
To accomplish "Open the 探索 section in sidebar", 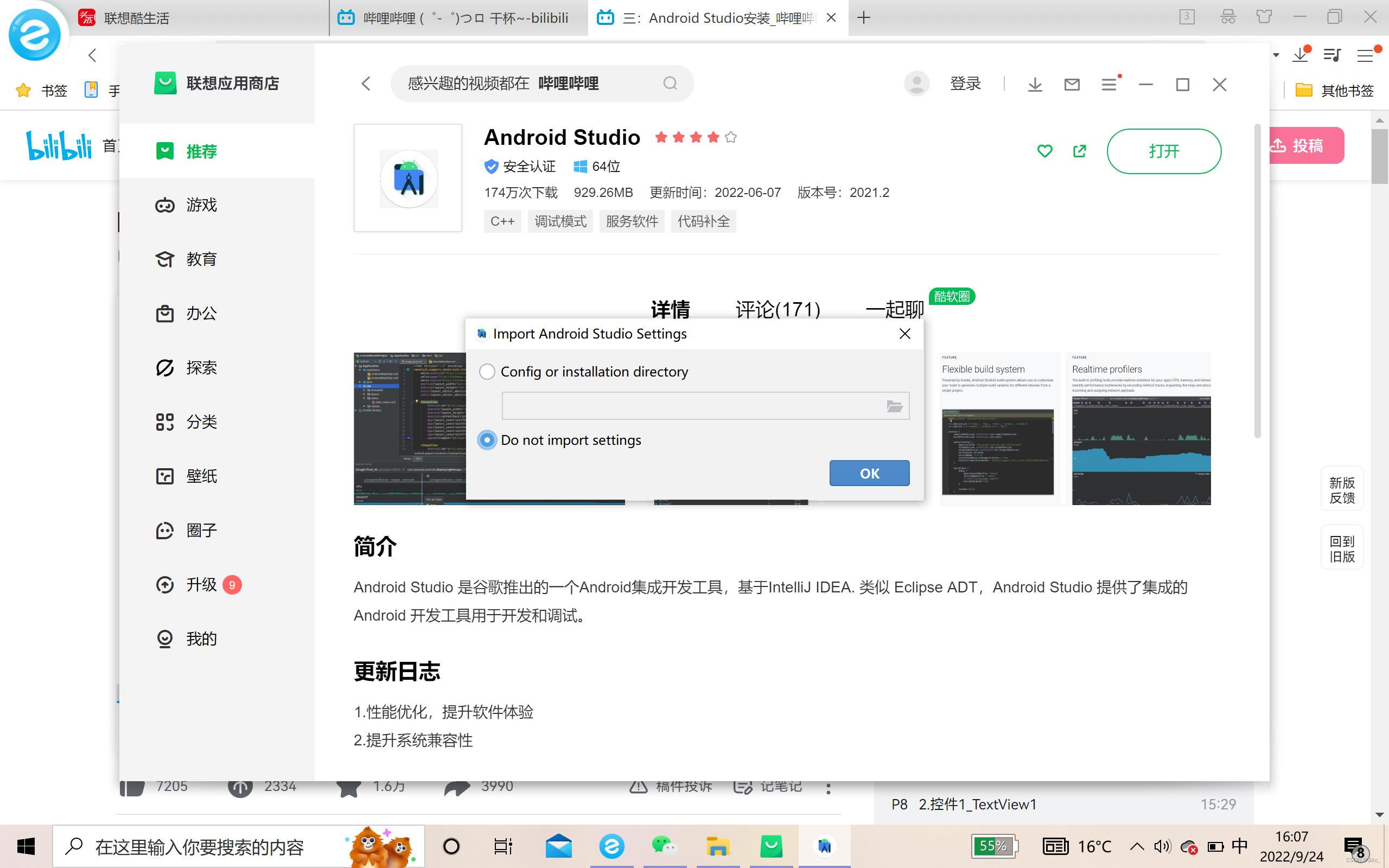I will tap(217, 367).
